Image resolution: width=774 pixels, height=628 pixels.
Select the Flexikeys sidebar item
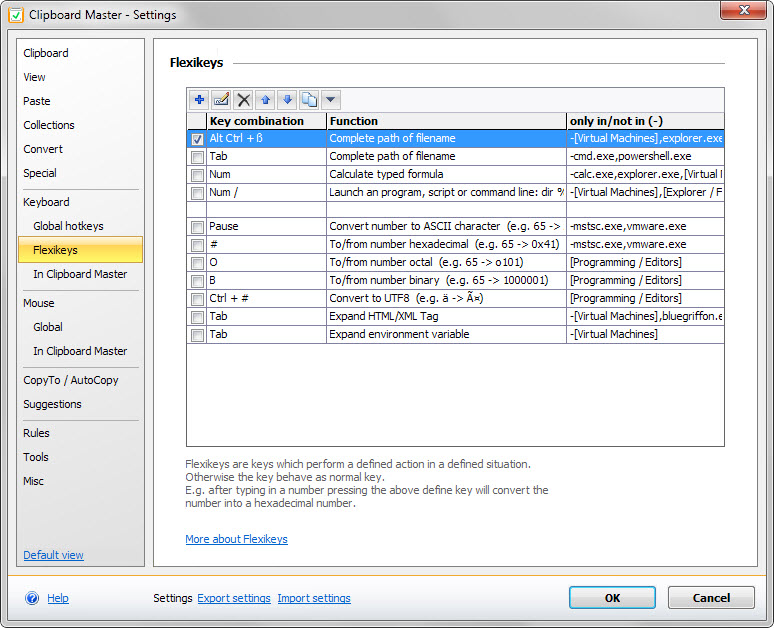80,250
